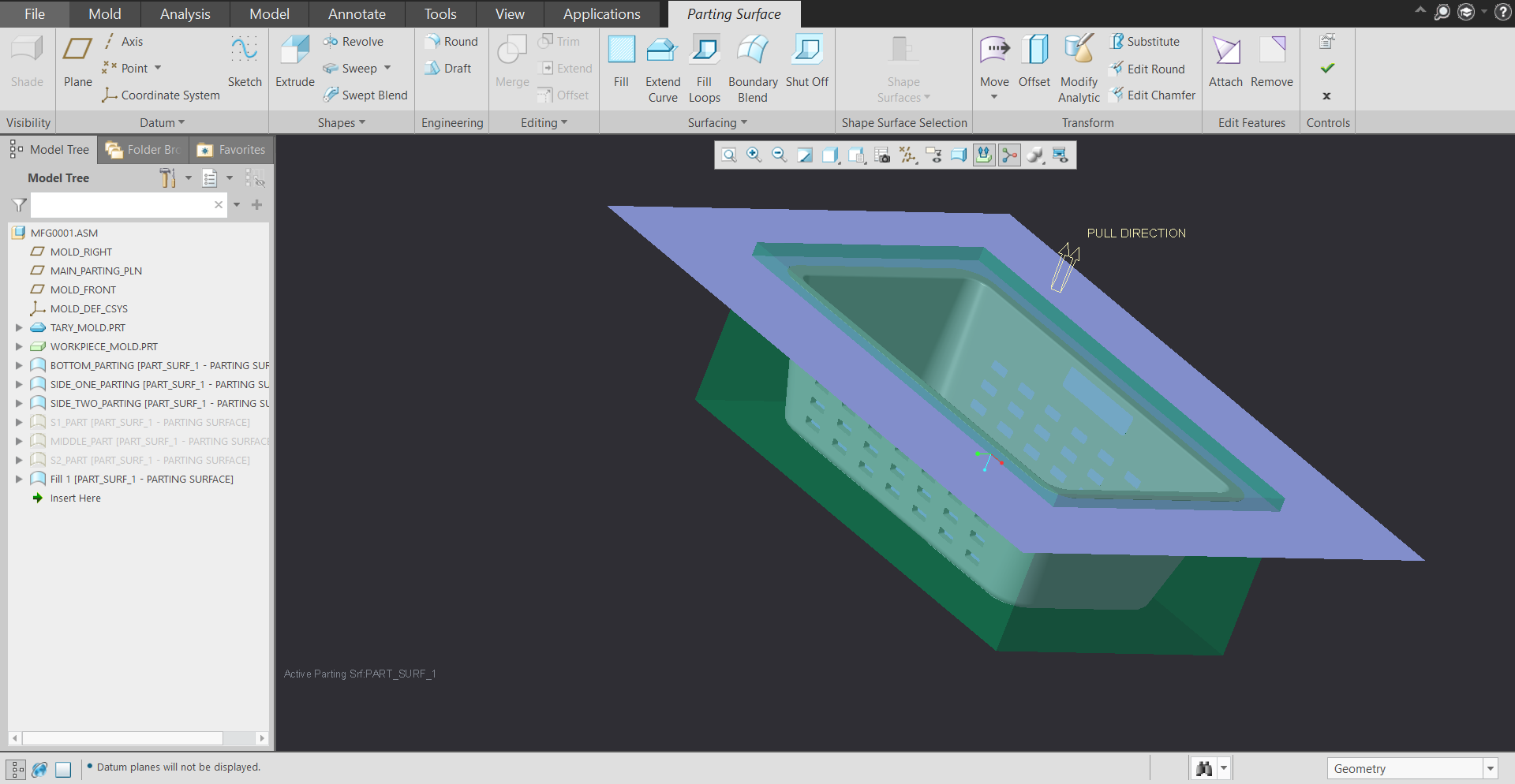Open the Favorites panel tab
The width and height of the screenshot is (1515, 784).
point(231,150)
